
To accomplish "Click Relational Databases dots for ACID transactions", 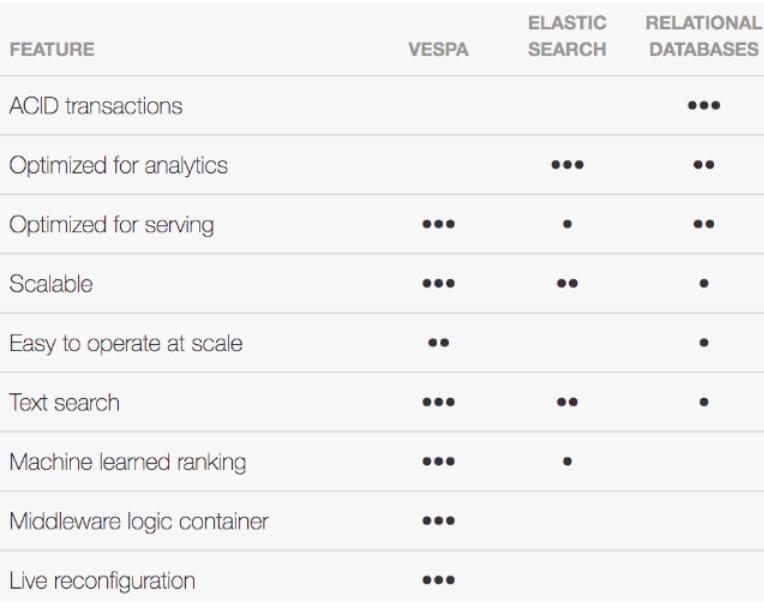I will tap(704, 106).
